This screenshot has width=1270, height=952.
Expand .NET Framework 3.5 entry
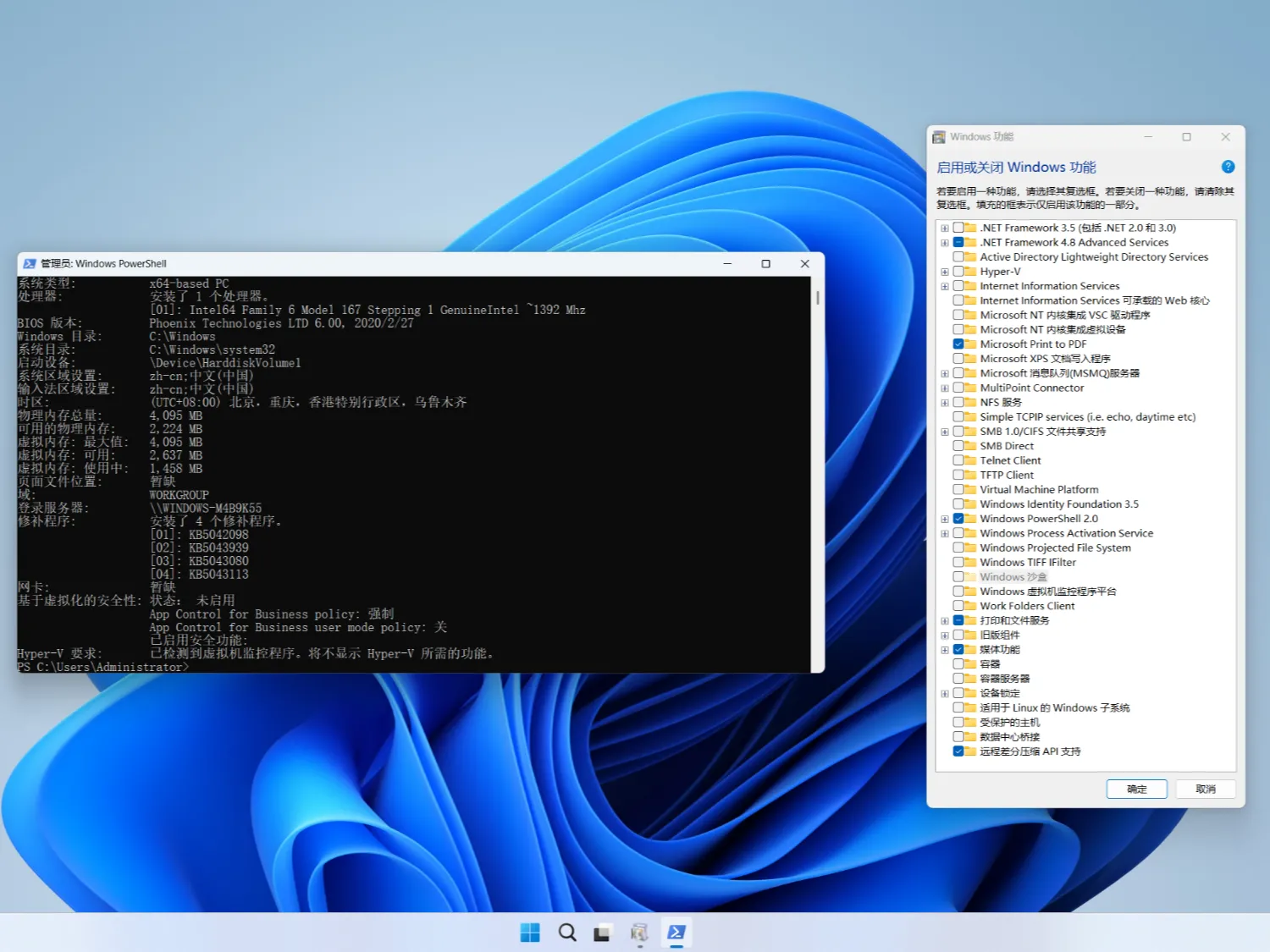coord(945,227)
